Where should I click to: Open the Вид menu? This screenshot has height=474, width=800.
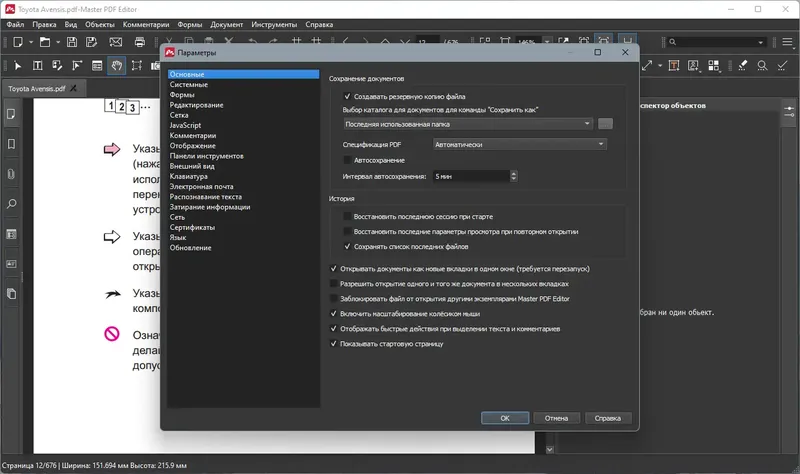[x=71, y=24]
